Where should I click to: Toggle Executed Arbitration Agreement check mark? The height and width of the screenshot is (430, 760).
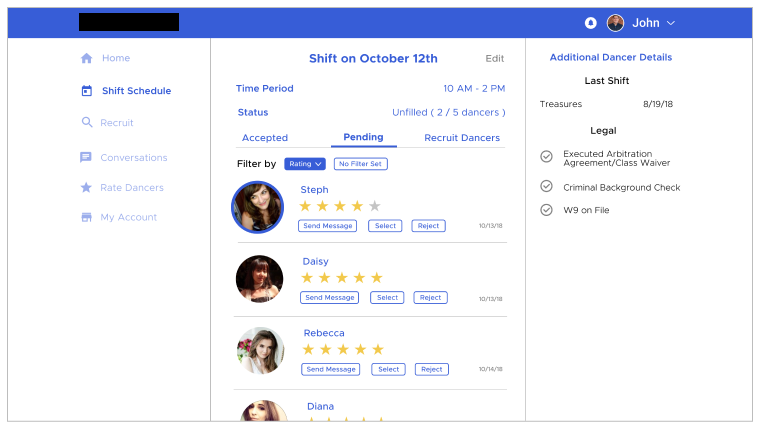546,156
